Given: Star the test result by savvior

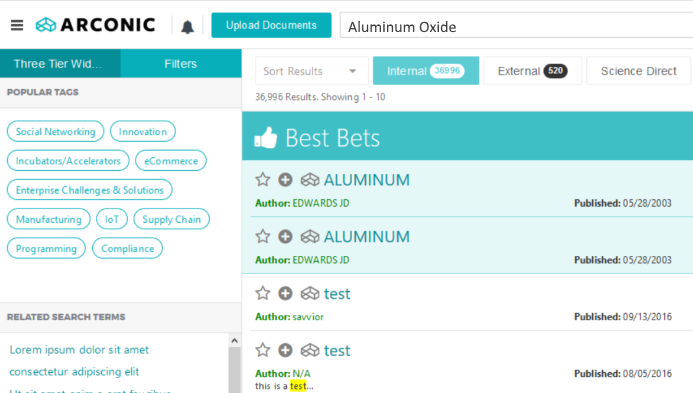Looking at the screenshot, I should pos(263,293).
